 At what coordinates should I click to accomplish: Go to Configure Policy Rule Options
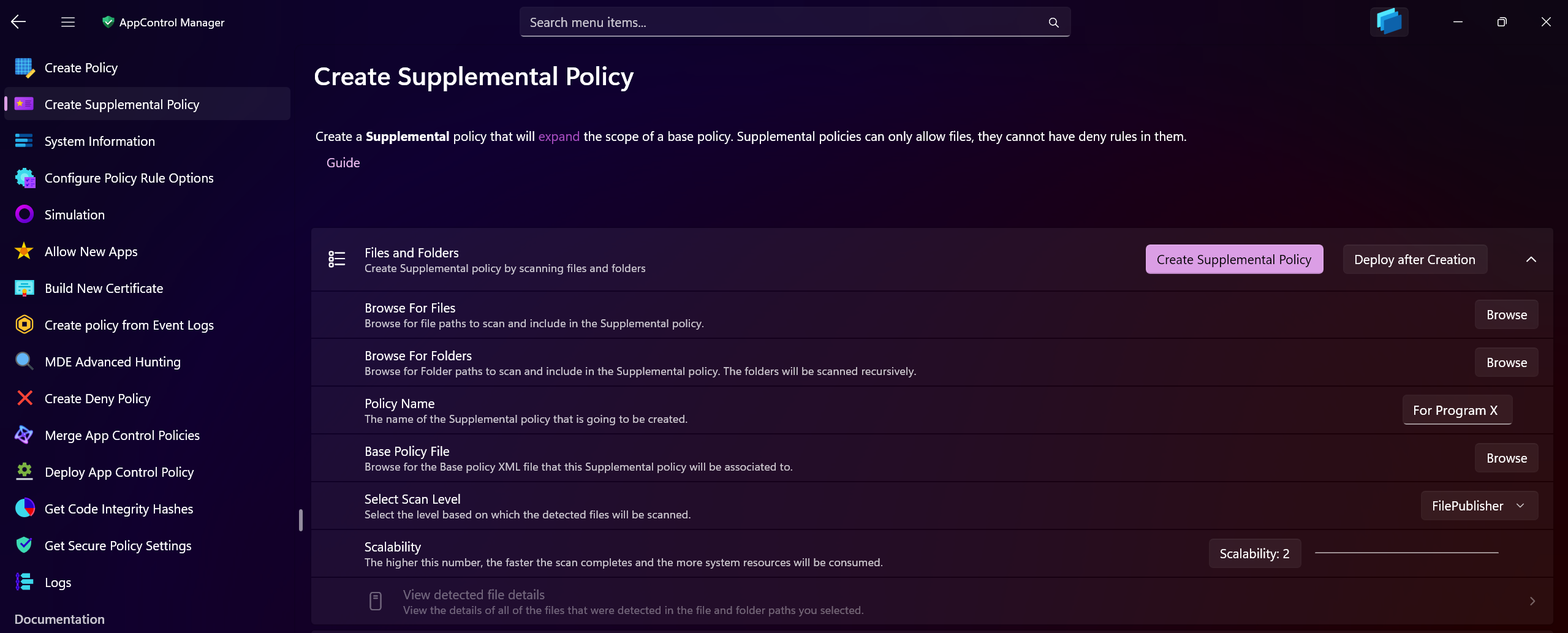(x=147, y=178)
